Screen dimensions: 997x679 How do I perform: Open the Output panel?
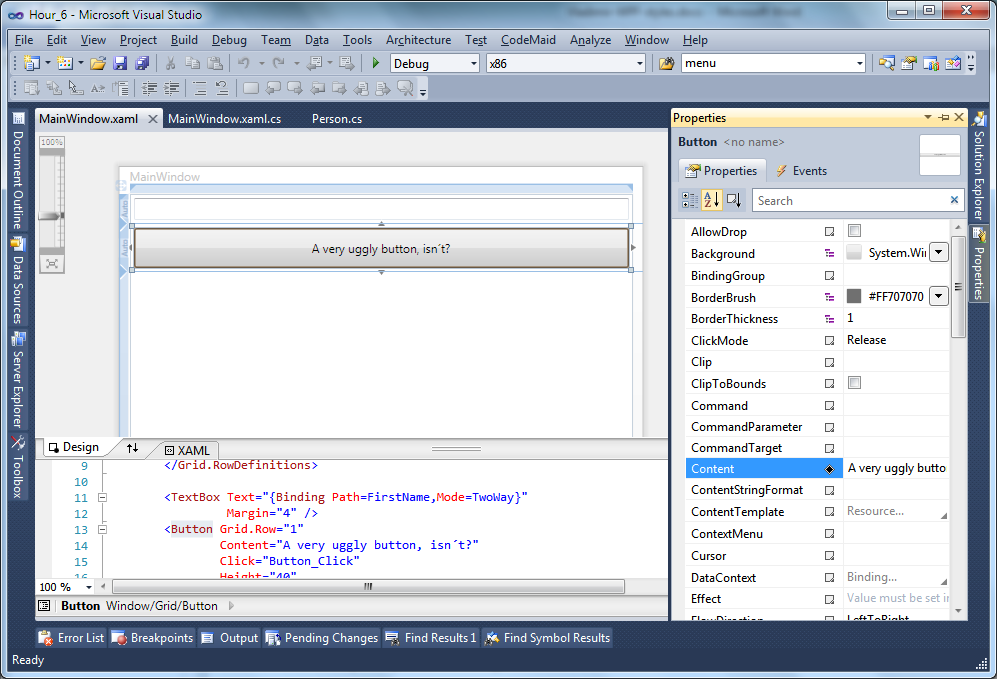pos(230,638)
